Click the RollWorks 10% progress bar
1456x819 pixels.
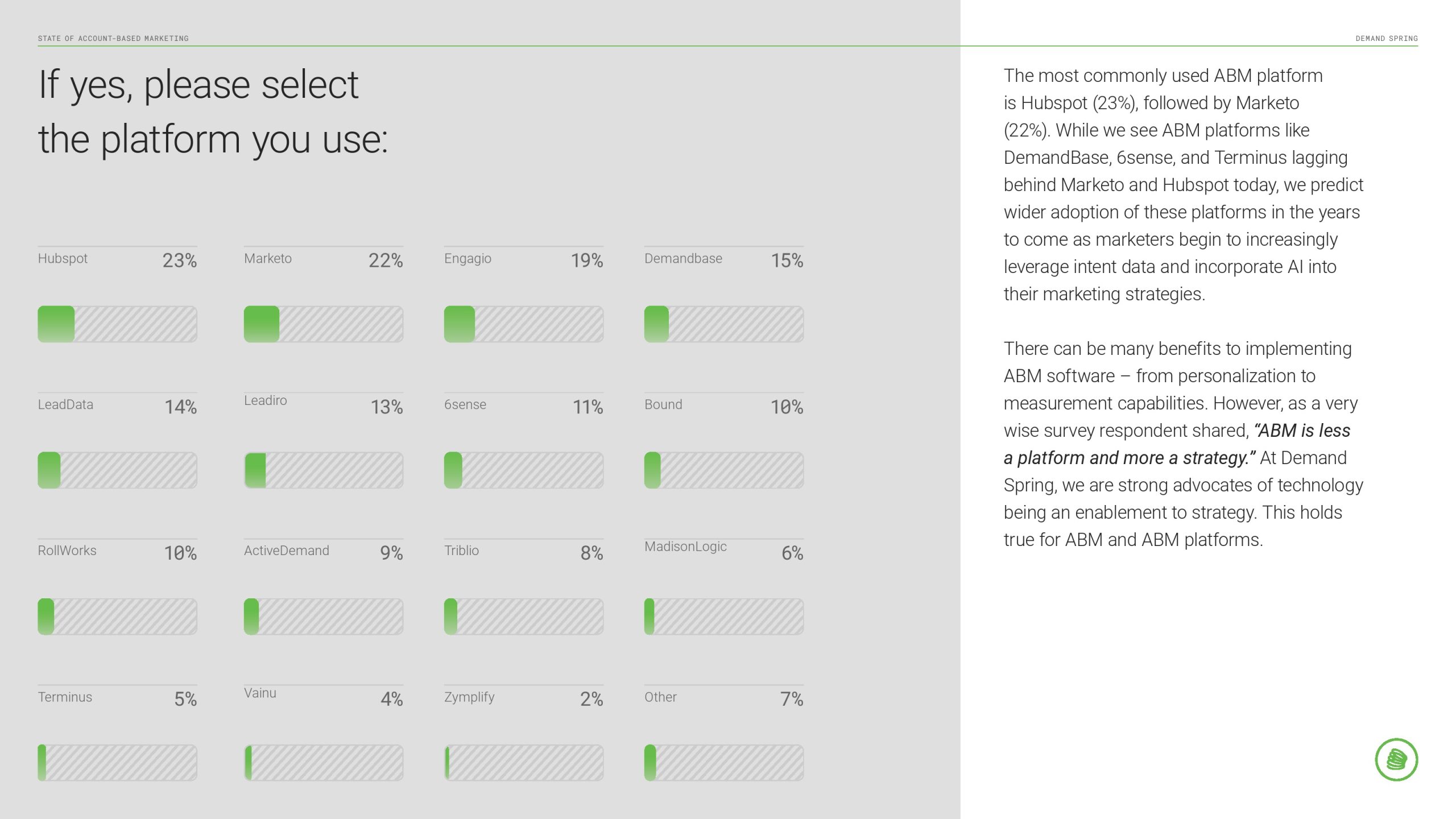(x=117, y=617)
